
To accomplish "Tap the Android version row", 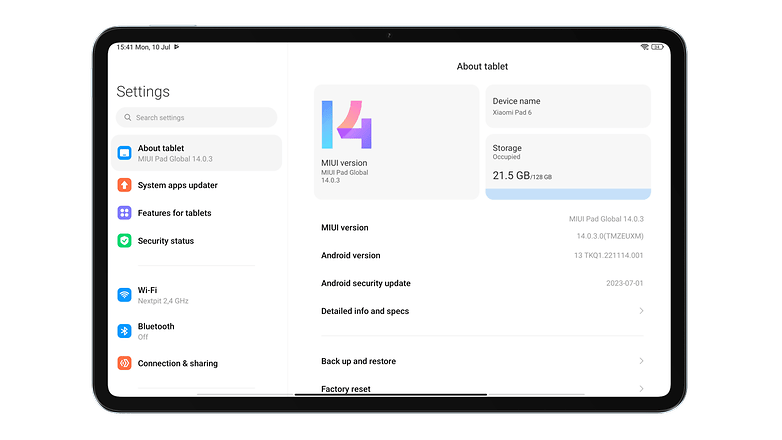I will 482,255.
